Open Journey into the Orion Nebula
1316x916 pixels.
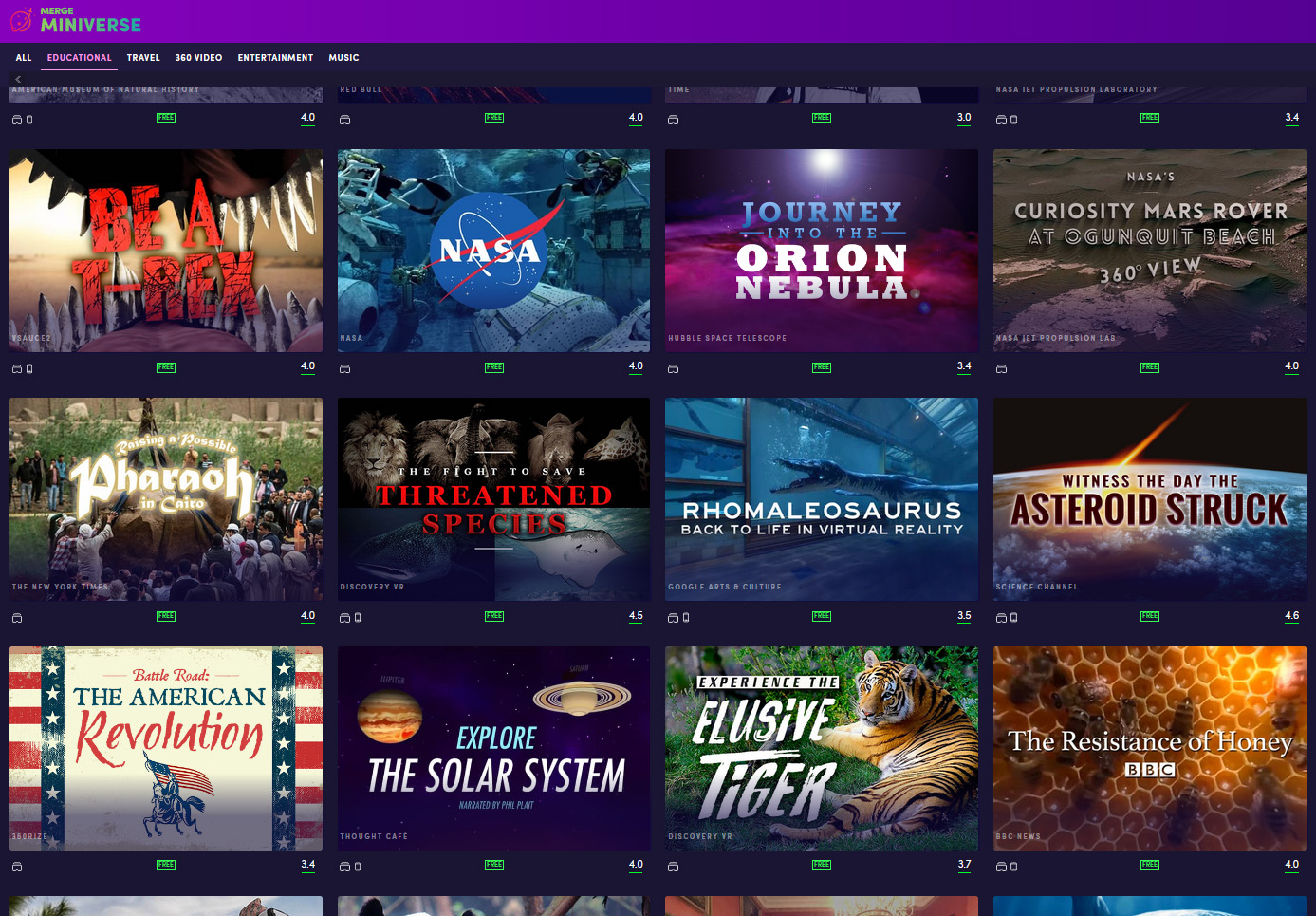[822, 251]
